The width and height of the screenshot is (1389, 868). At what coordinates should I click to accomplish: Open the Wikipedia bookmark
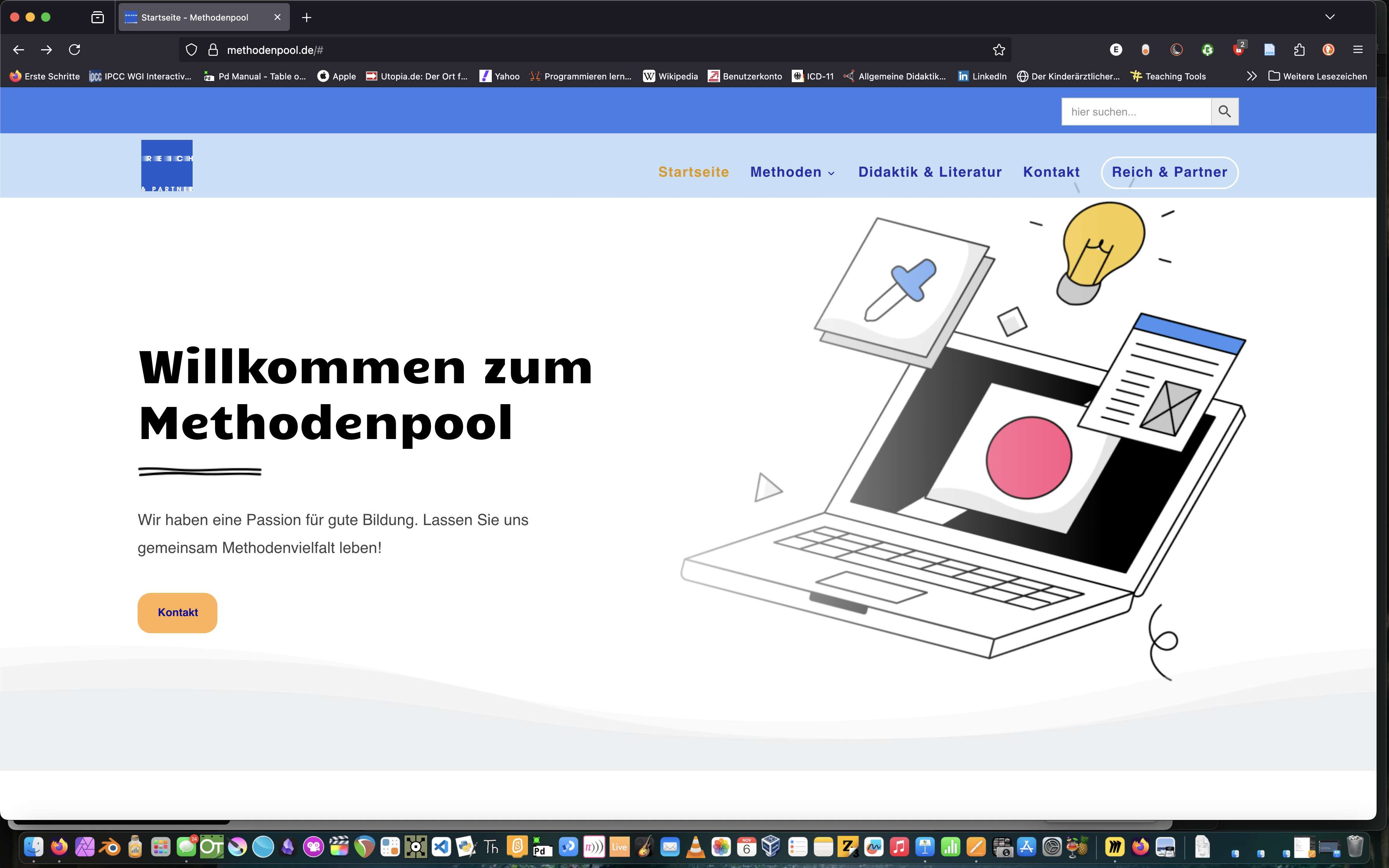670,76
